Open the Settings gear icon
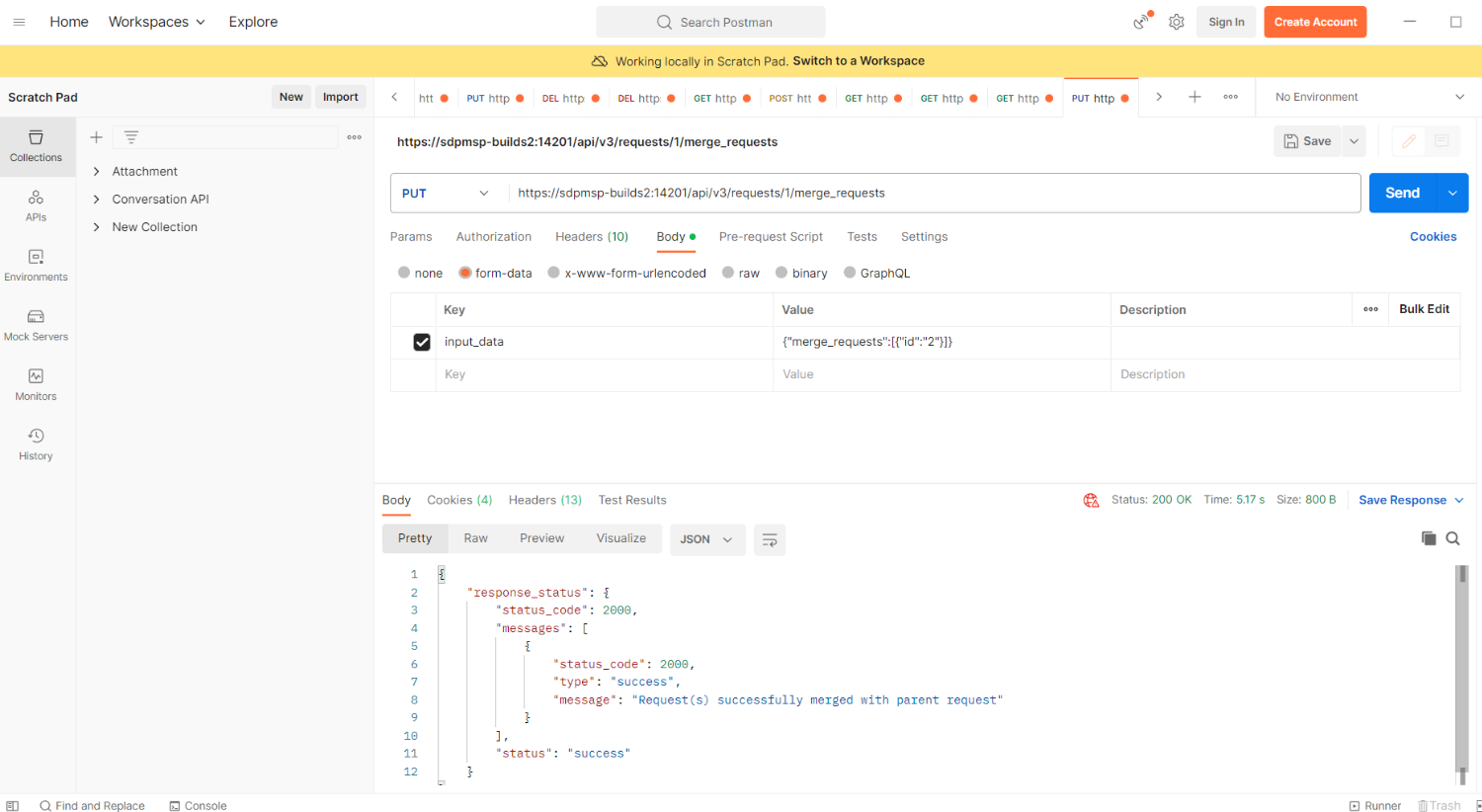The height and width of the screenshot is (812, 1482). (1176, 22)
